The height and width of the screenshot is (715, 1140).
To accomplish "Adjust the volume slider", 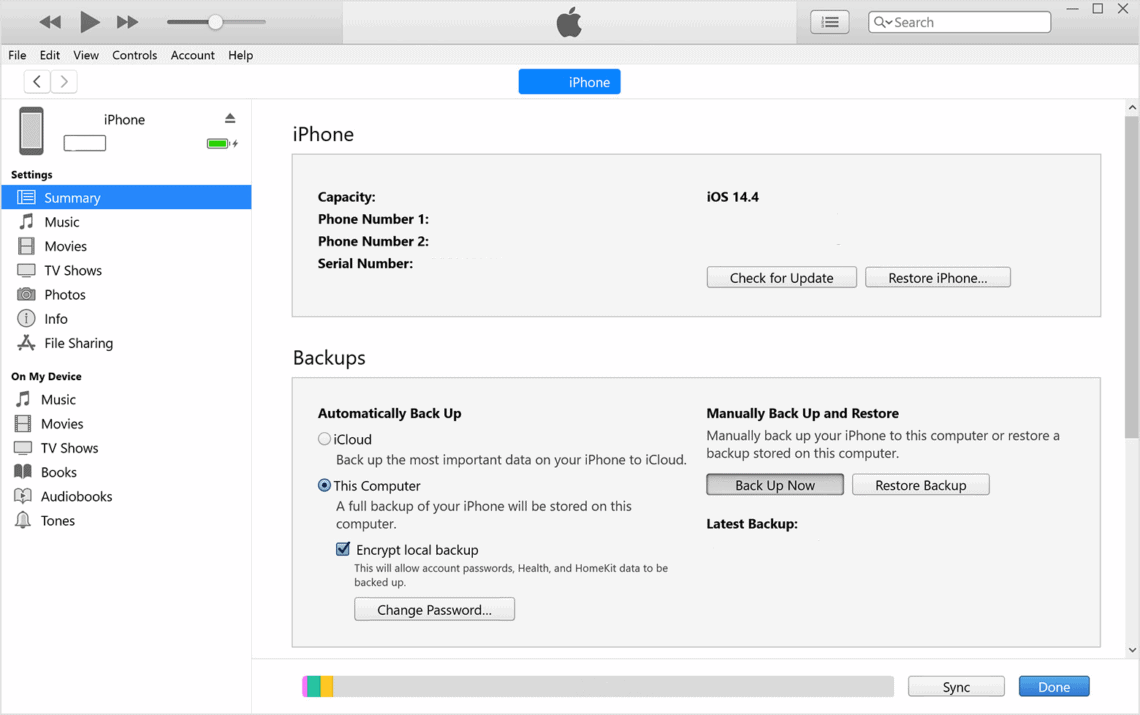I will coord(214,21).
